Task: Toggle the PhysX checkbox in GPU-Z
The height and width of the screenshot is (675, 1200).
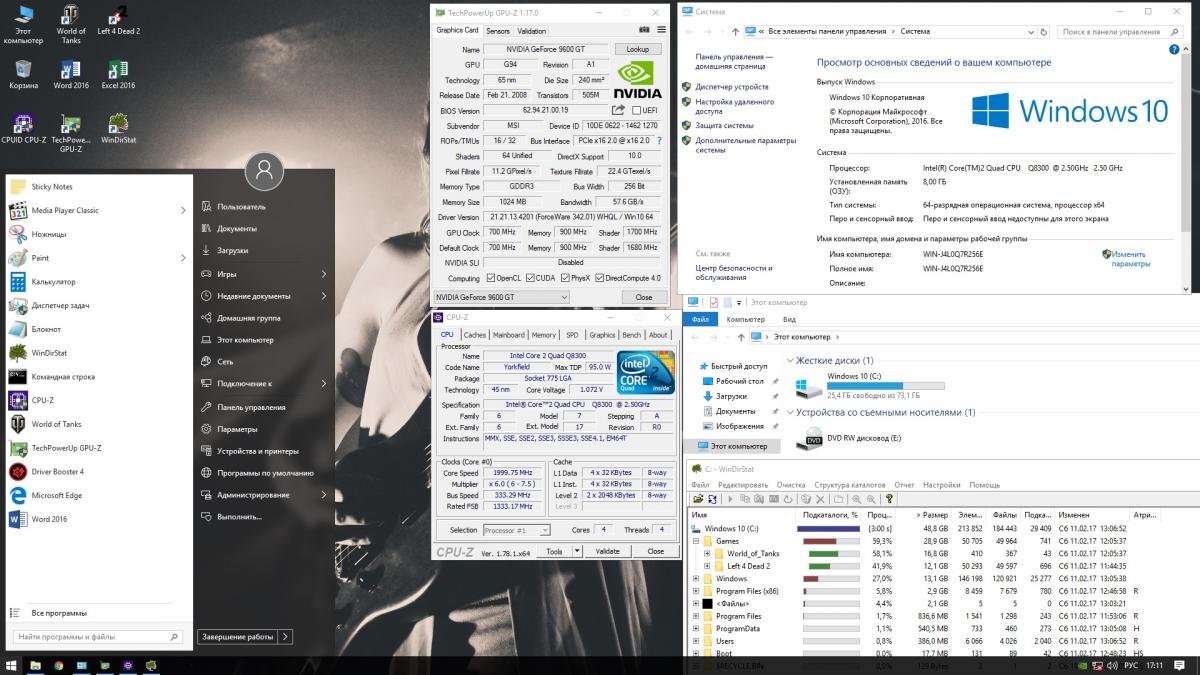Action: [x=565, y=278]
